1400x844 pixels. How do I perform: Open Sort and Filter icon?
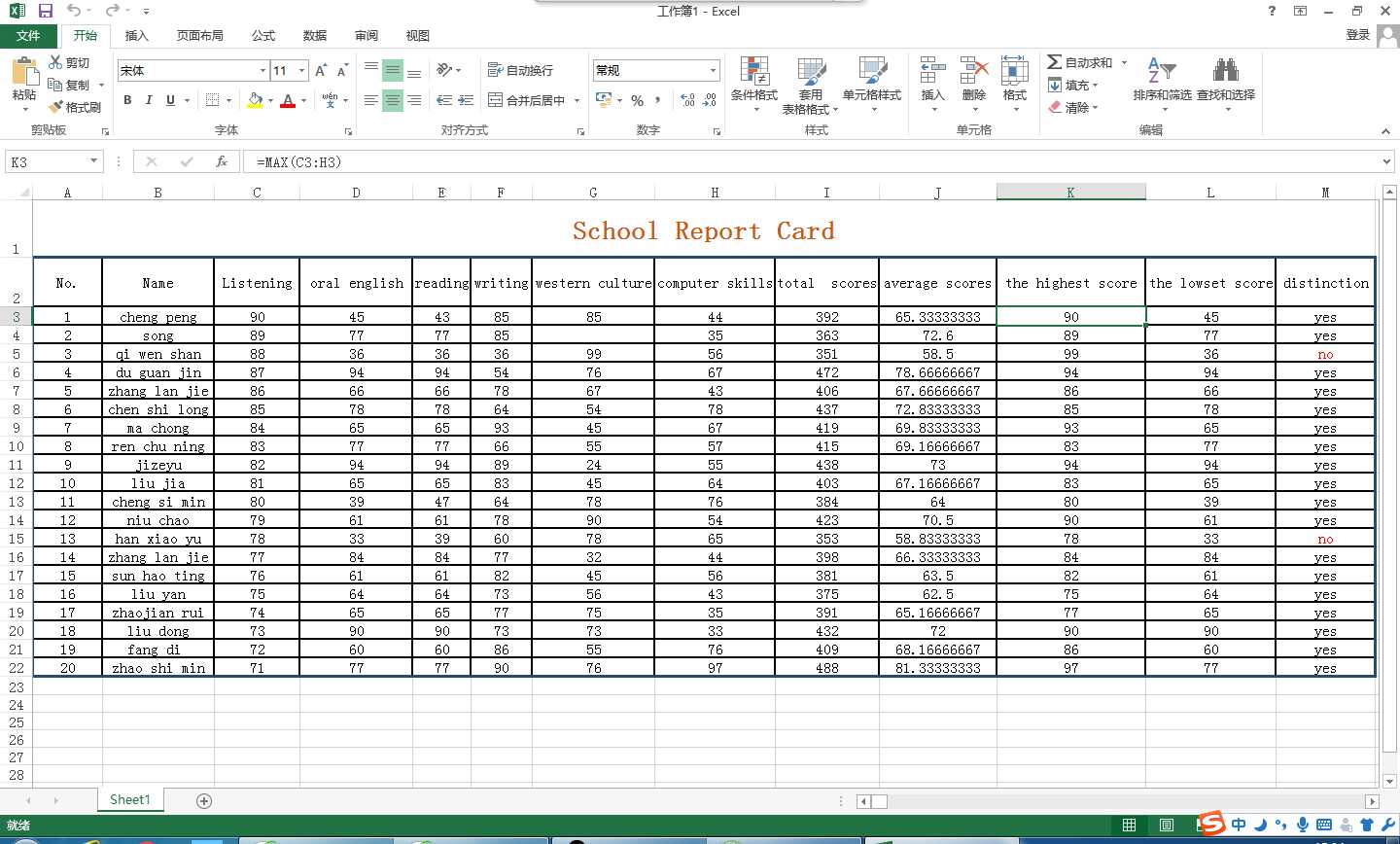1162,70
